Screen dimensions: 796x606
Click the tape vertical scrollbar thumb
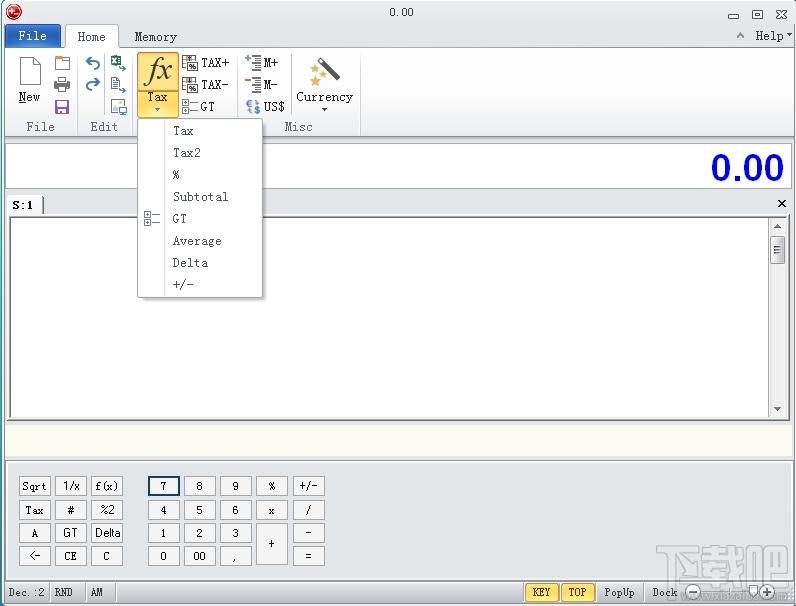[x=777, y=250]
